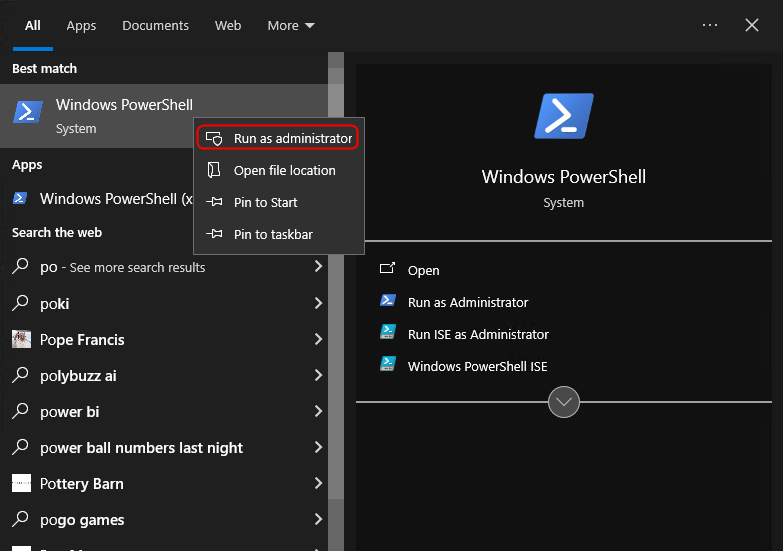Image resolution: width=783 pixels, height=551 pixels.
Task: Click the shield icon beside Run as administrator
Action: point(214,138)
